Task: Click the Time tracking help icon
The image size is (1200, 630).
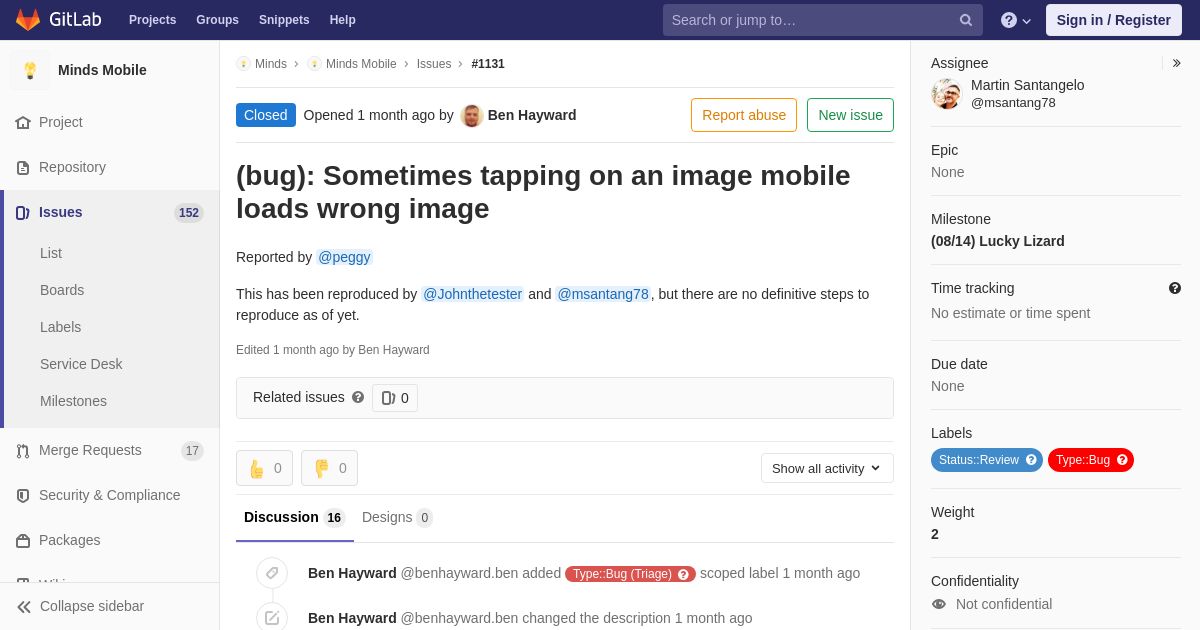Action: point(1175,288)
